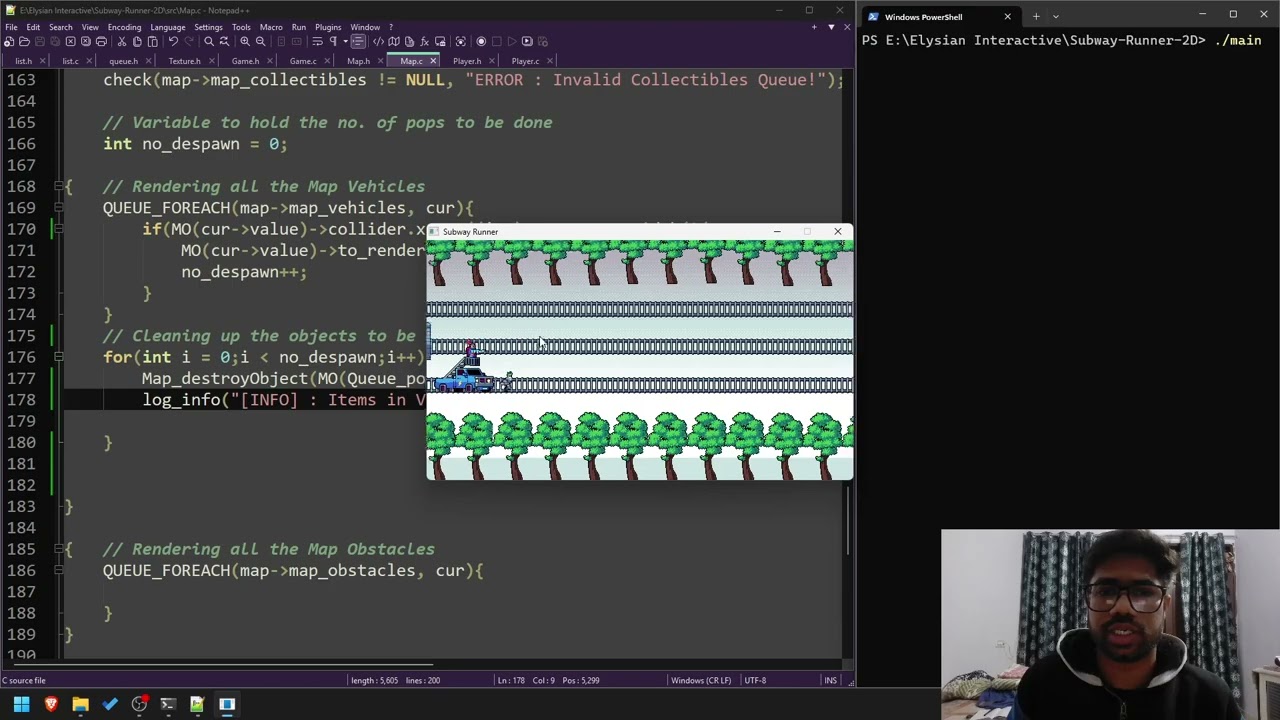
Task: Click the Open file toolbar icon
Action: 24,41
